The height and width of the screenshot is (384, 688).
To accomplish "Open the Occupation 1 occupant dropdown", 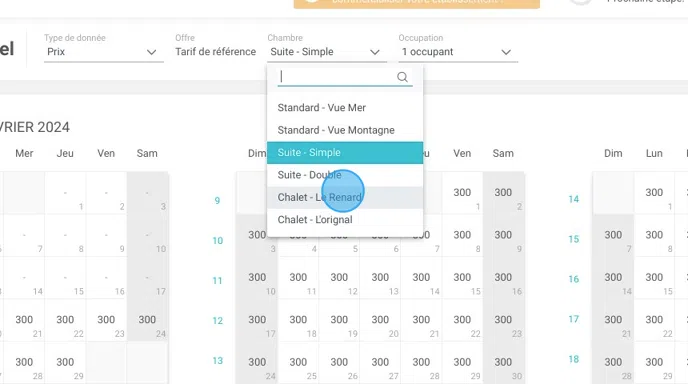I will 458,52.
